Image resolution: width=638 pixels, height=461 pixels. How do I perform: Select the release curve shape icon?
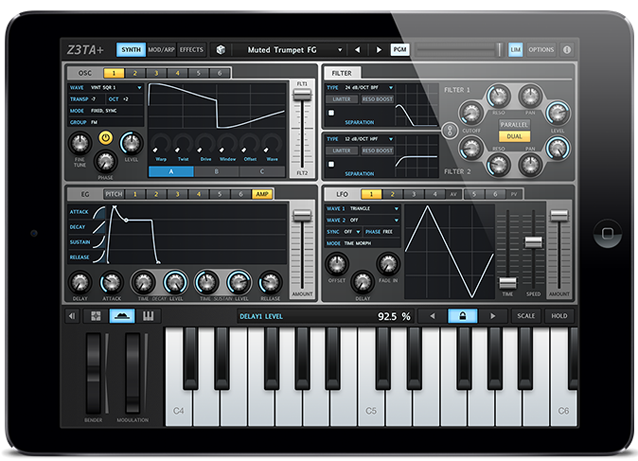click(x=99, y=257)
